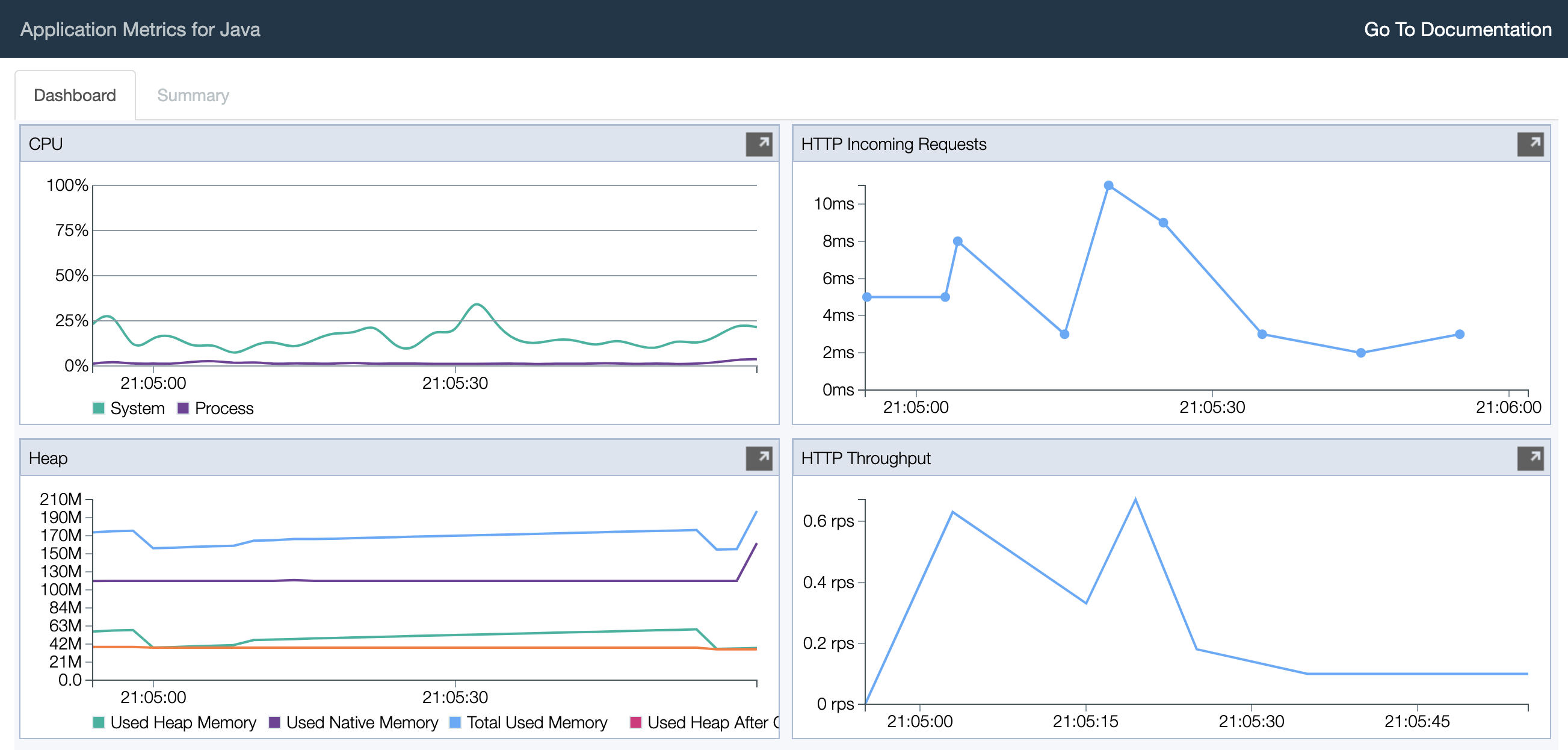Open the Go To Documentation link

(x=1457, y=29)
